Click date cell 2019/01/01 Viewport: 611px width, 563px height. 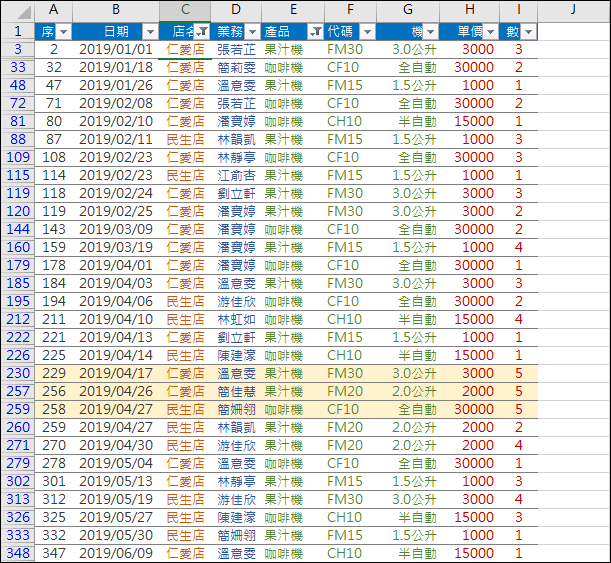click(x=116, y=49)
